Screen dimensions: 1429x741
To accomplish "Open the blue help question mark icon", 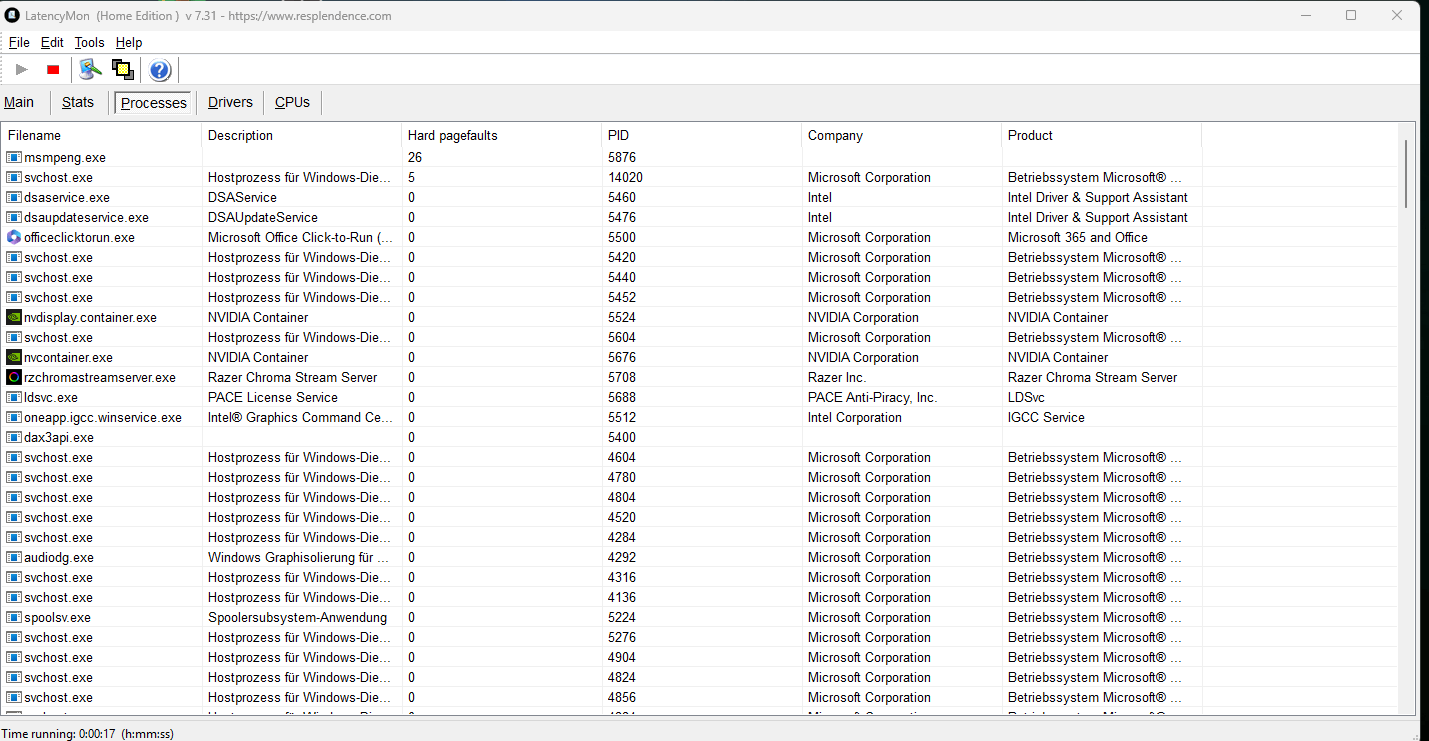I will (160, 70).
